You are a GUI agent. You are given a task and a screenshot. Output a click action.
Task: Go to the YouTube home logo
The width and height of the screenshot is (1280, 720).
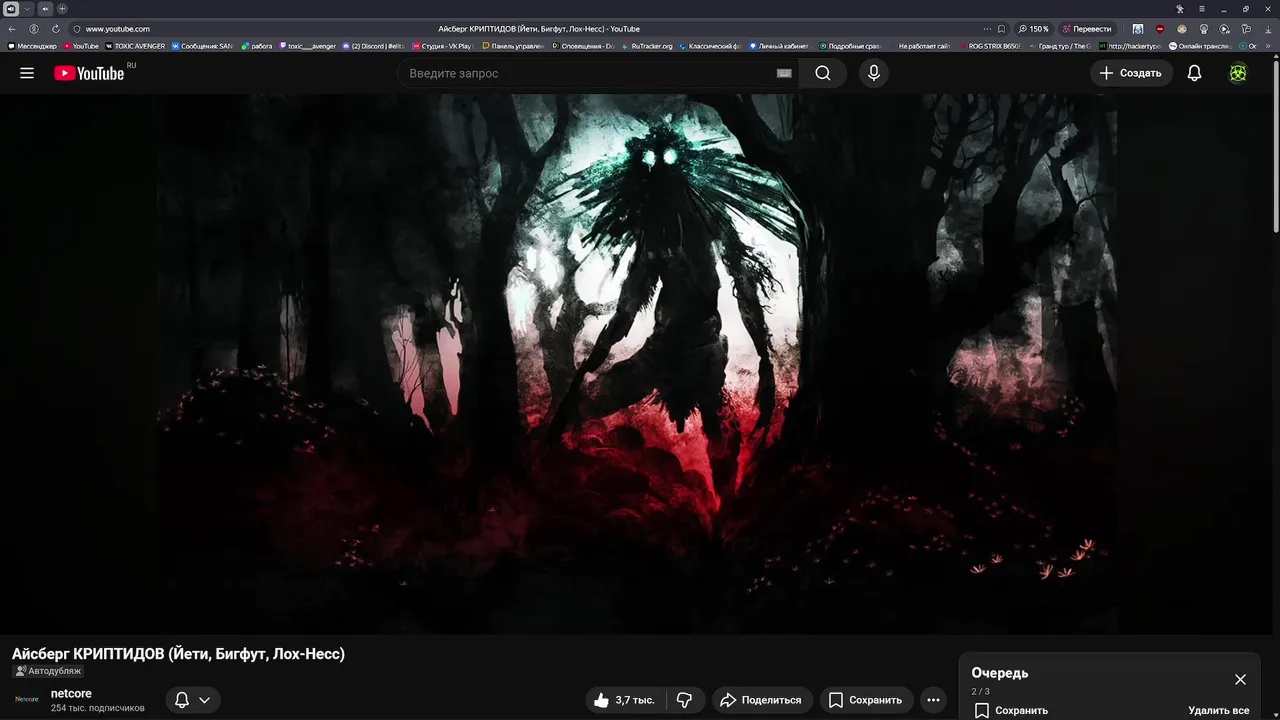tap(89, 73)
